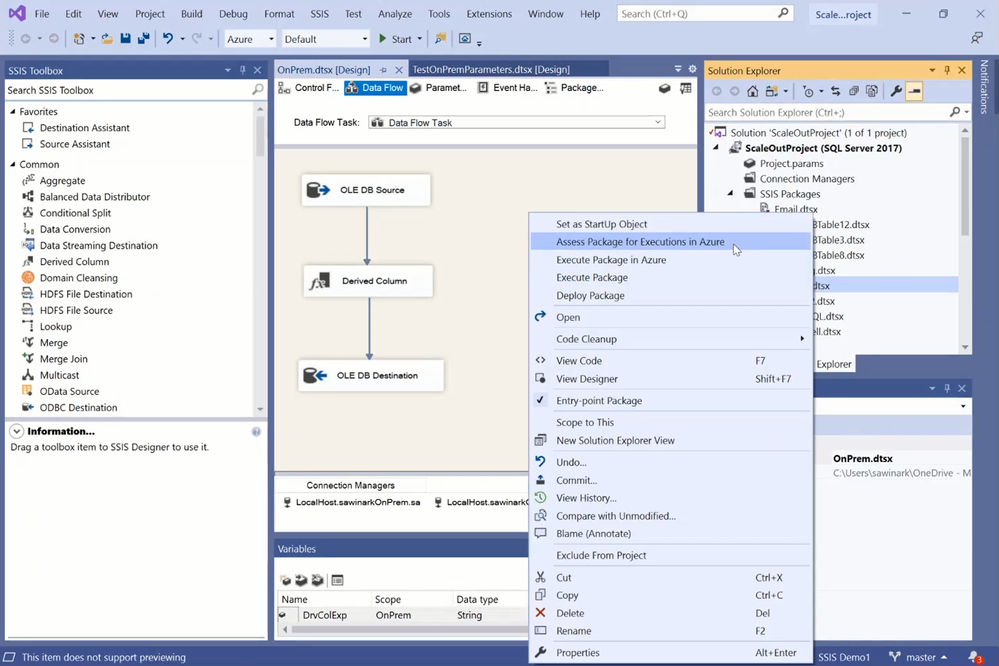
Task: Collapse the Common toolbox group
Action: (x=13, y=164)
